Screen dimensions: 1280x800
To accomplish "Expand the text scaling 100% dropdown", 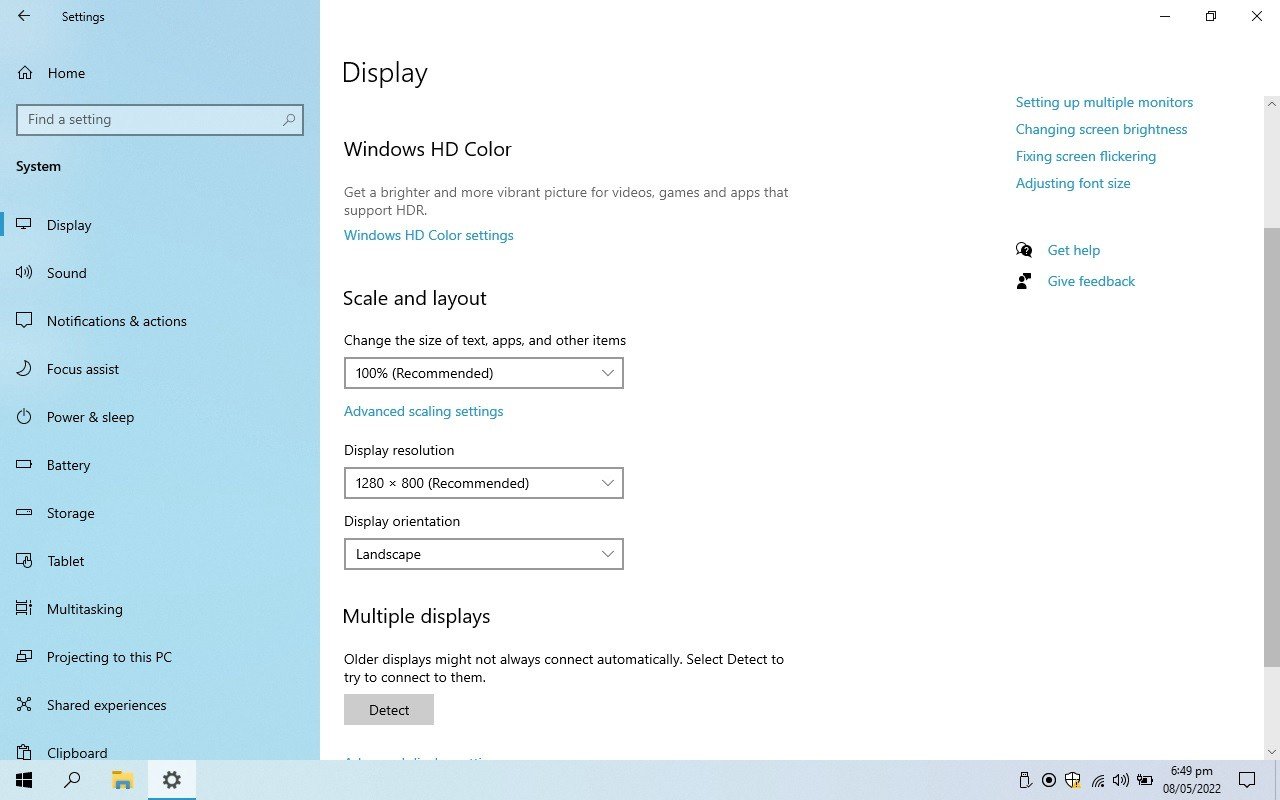I will coord(483,373).
